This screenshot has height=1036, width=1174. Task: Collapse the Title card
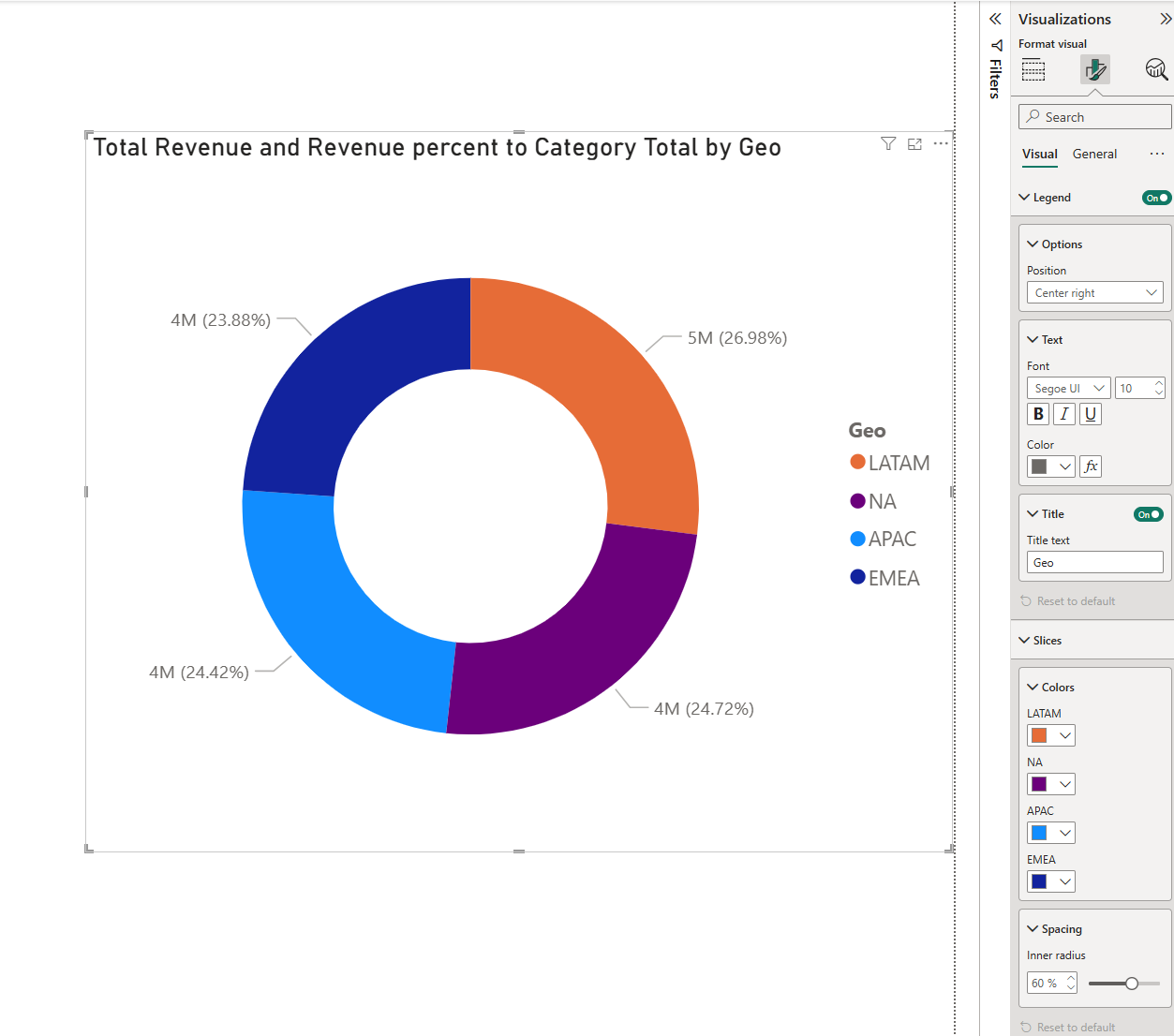(1033, 514)
